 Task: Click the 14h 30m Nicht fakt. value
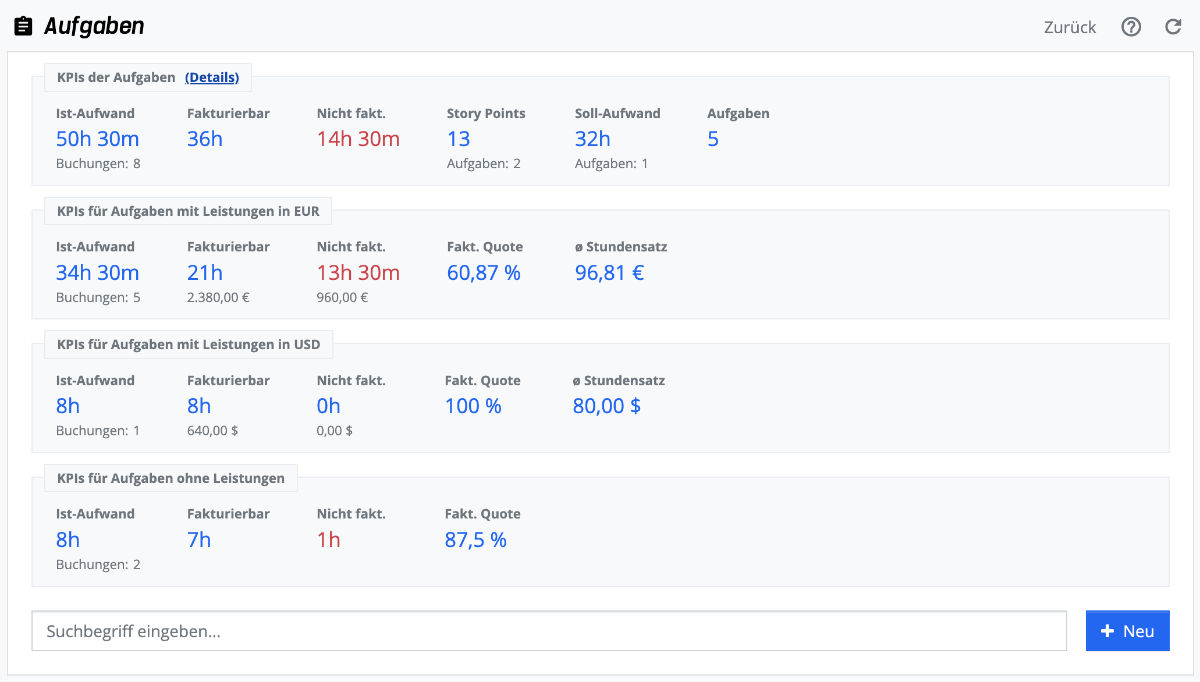point(358,139)
